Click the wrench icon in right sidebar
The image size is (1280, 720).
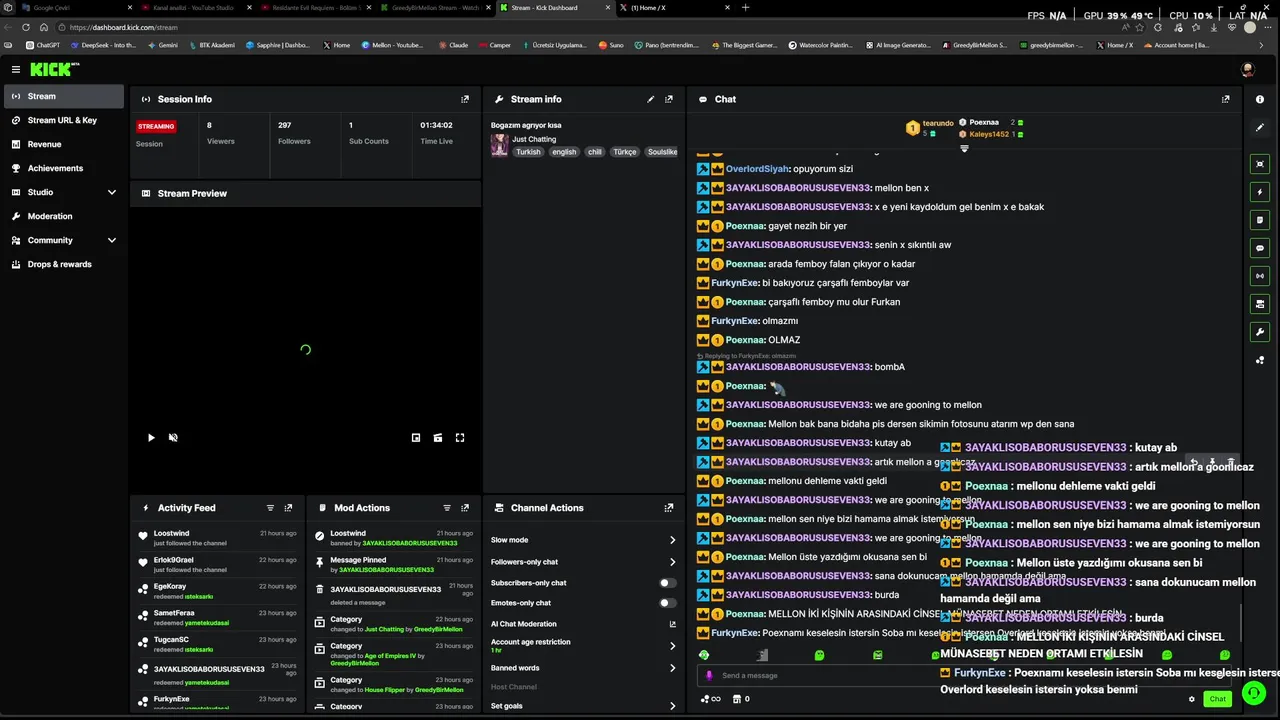(x=1260, y=332)
